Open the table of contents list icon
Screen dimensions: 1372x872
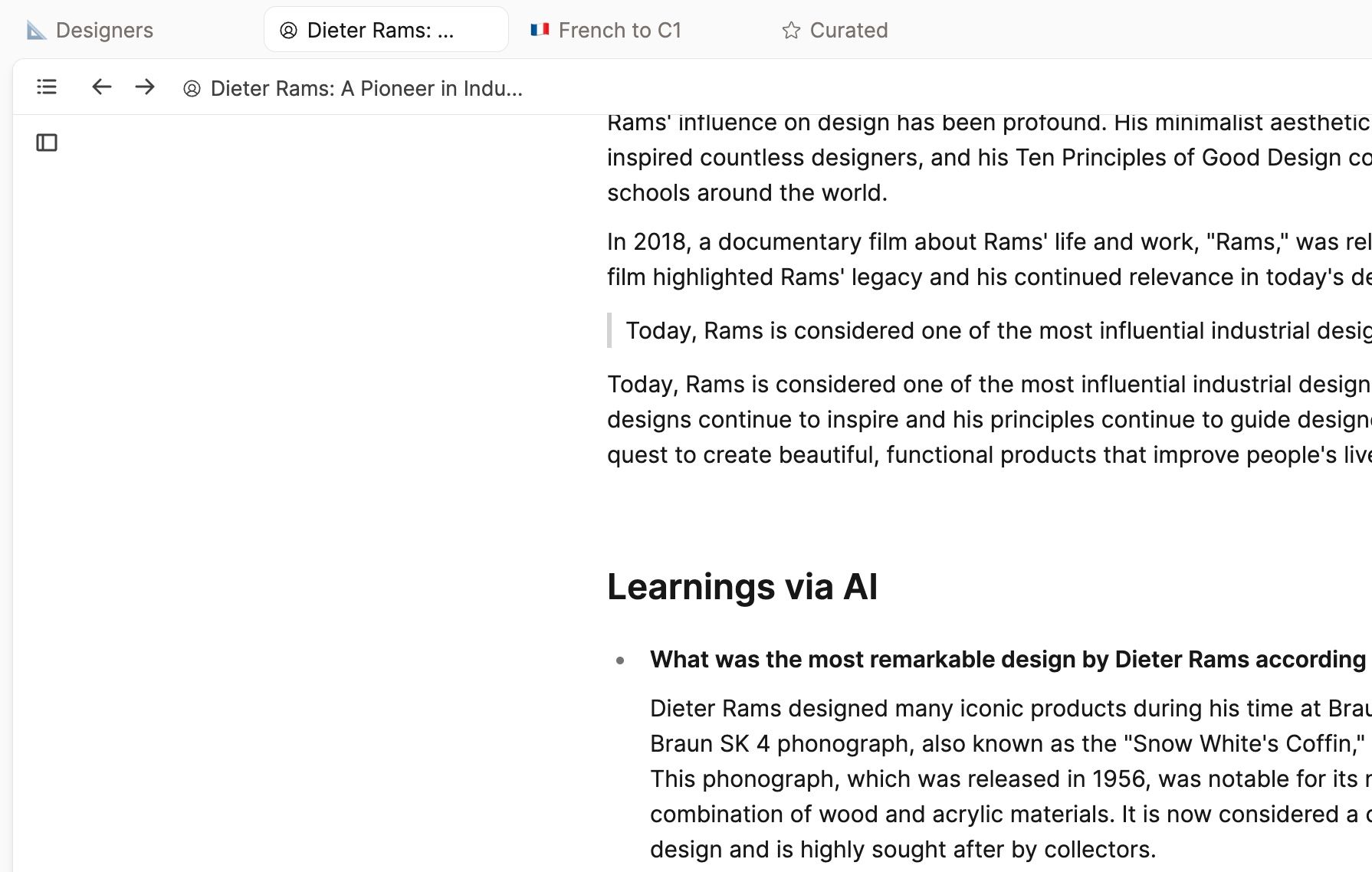[47, 87]
